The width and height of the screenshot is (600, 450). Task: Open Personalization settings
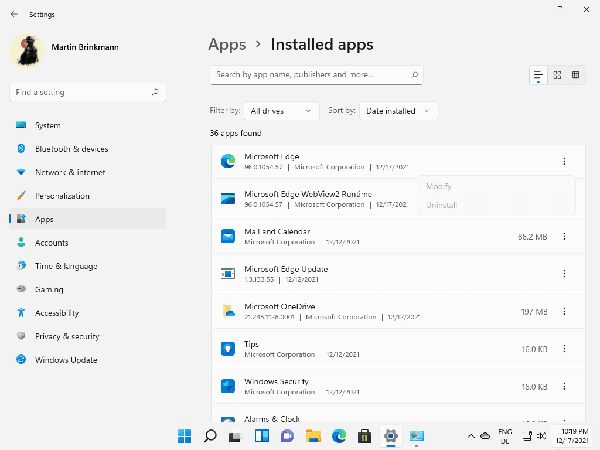[x=88, y=196]
